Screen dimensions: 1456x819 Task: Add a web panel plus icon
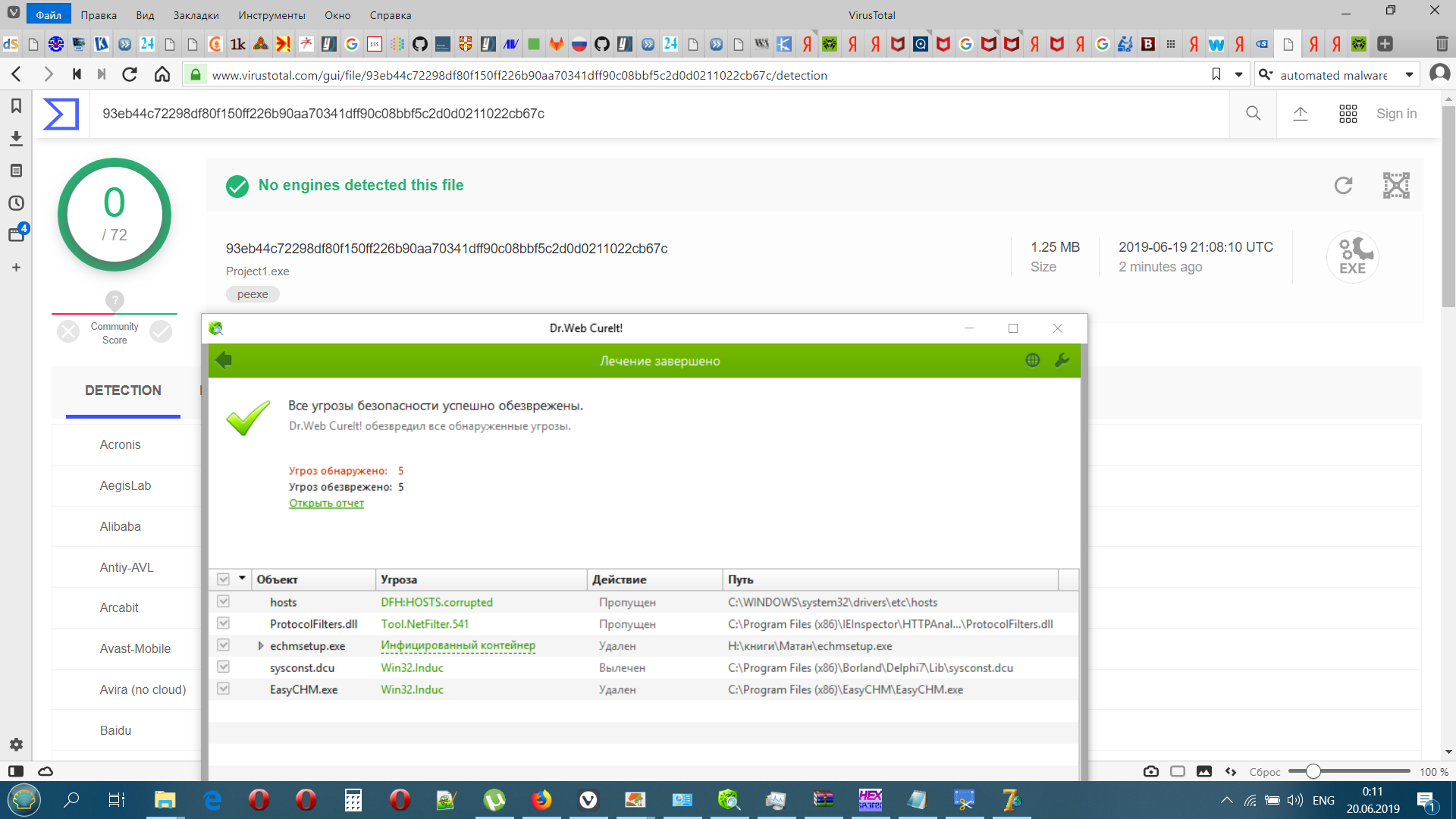pos(16,268)
